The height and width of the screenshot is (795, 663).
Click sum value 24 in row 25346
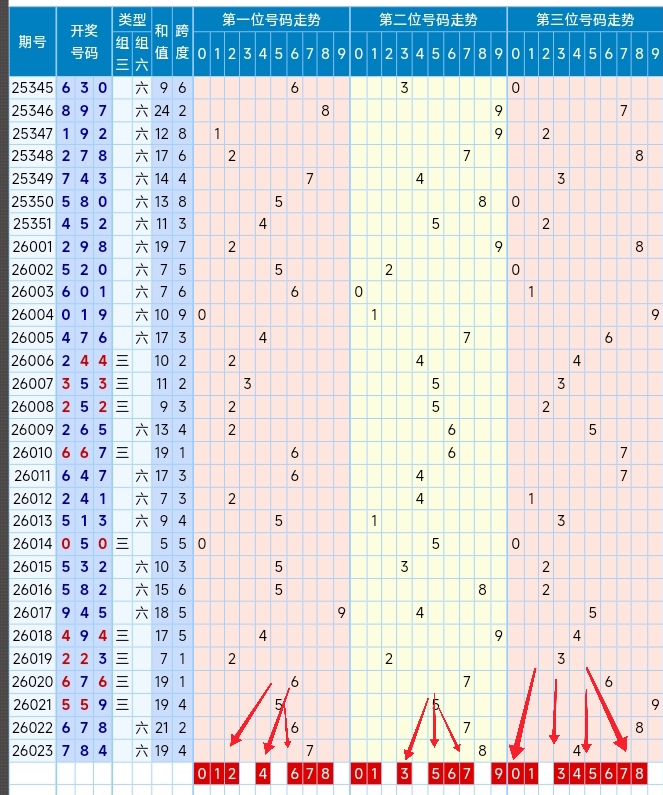pyautogui.click(x=162, y=111)
